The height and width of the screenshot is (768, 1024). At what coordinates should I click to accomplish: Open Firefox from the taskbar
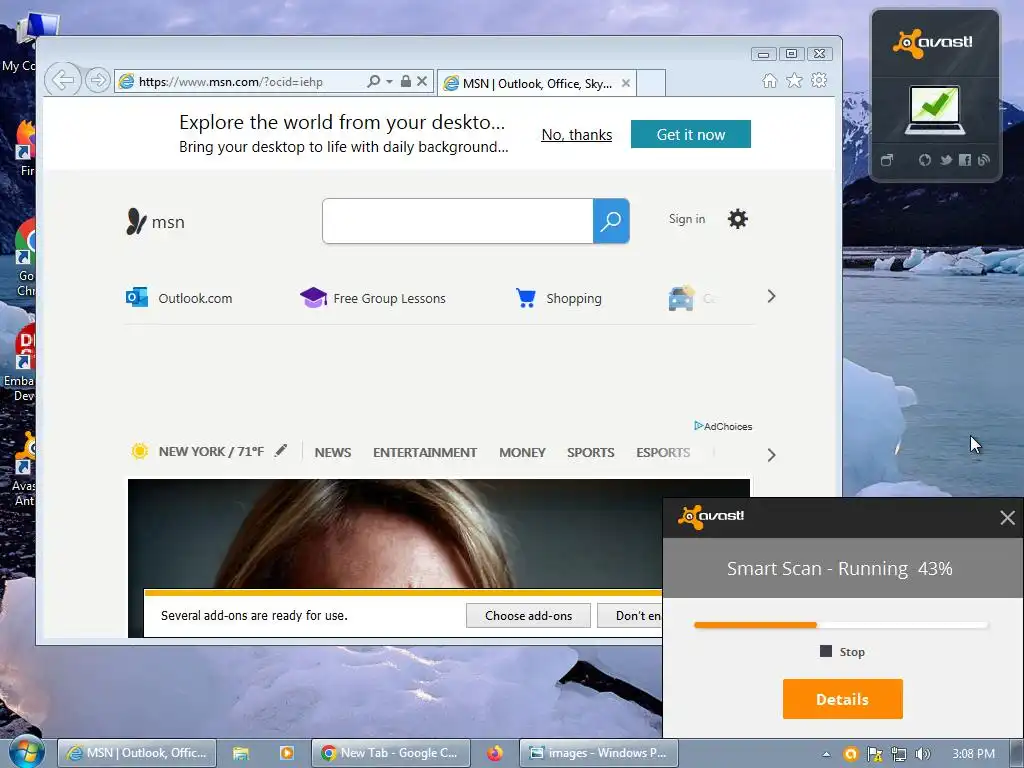pos(494,753)
